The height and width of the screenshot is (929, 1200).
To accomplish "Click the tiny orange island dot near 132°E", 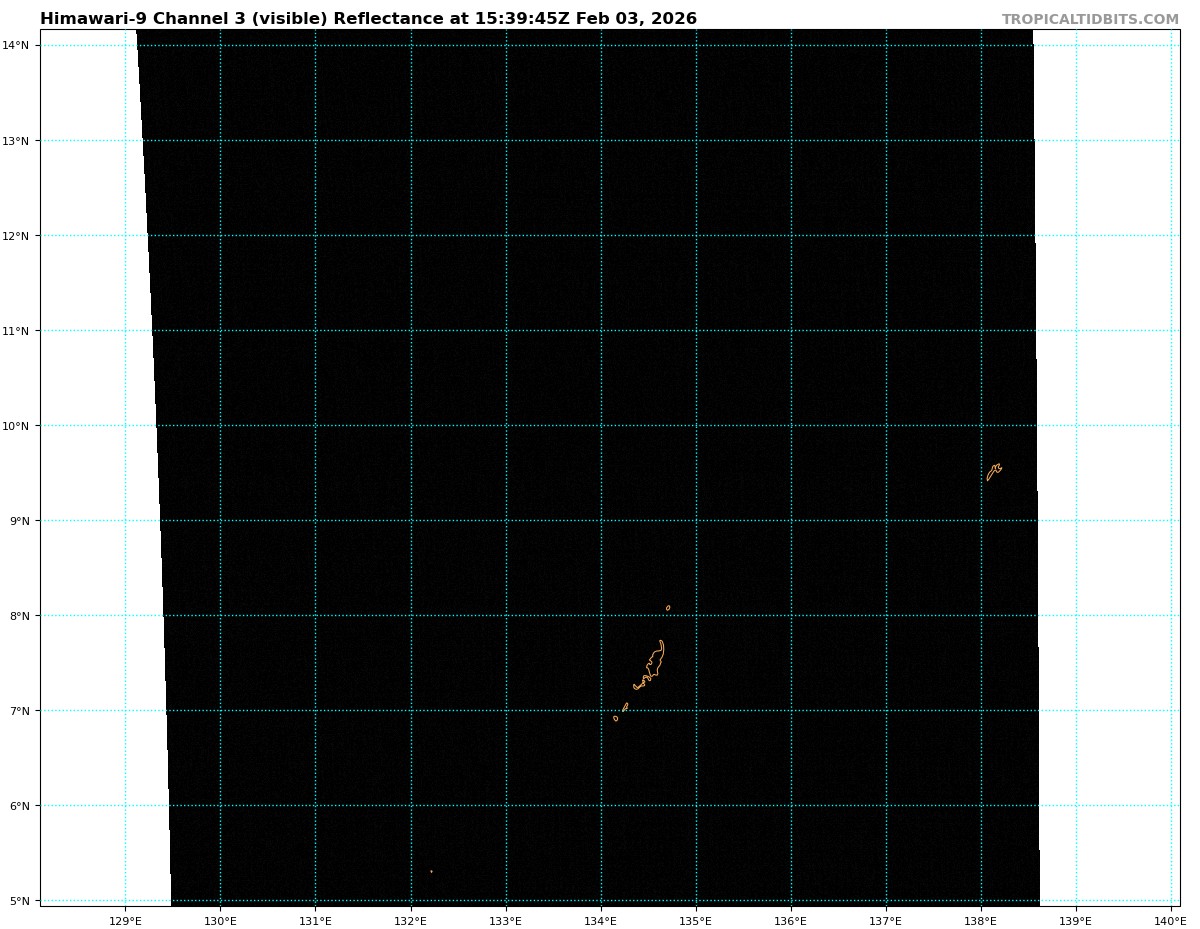I will click(x=431, y=871).
